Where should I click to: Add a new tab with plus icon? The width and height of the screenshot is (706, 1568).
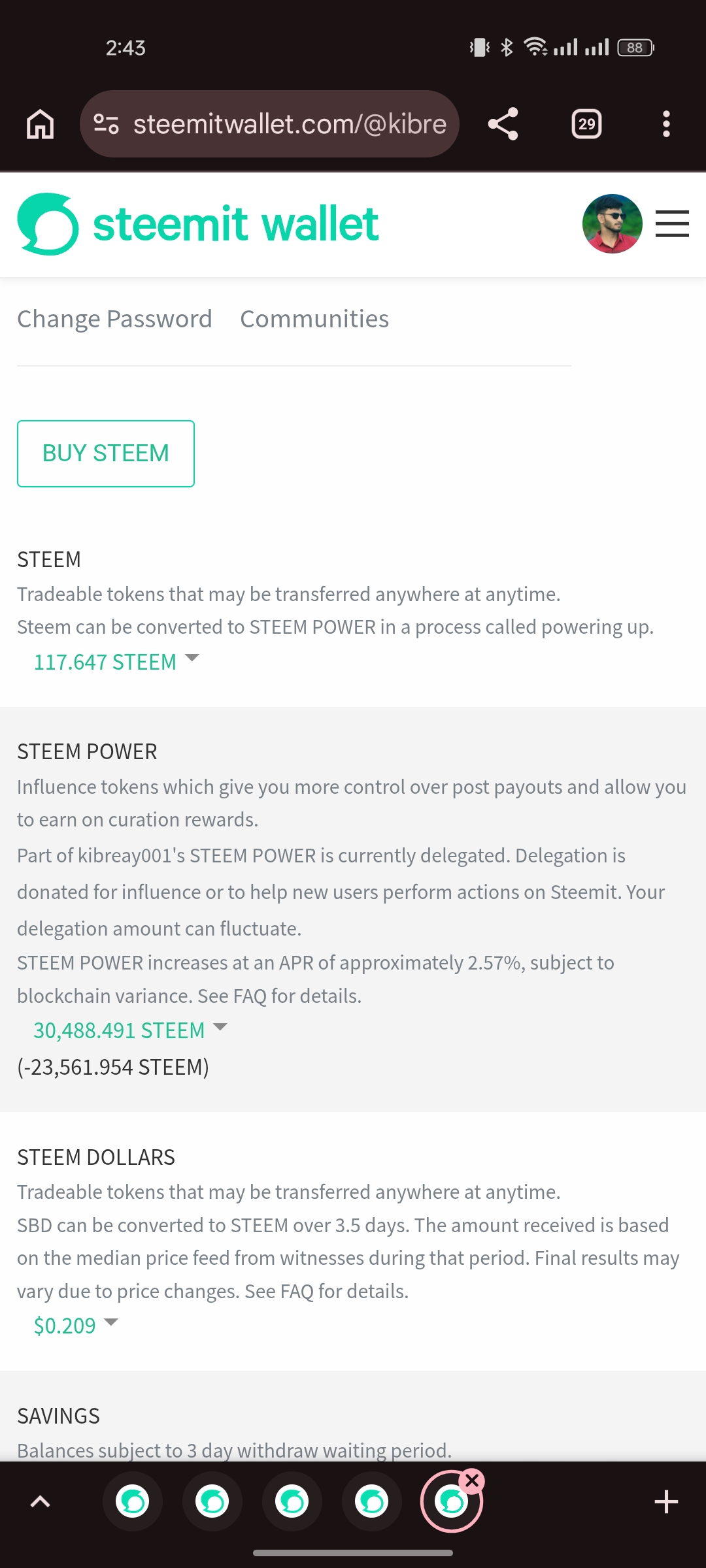click(665, 1502)
